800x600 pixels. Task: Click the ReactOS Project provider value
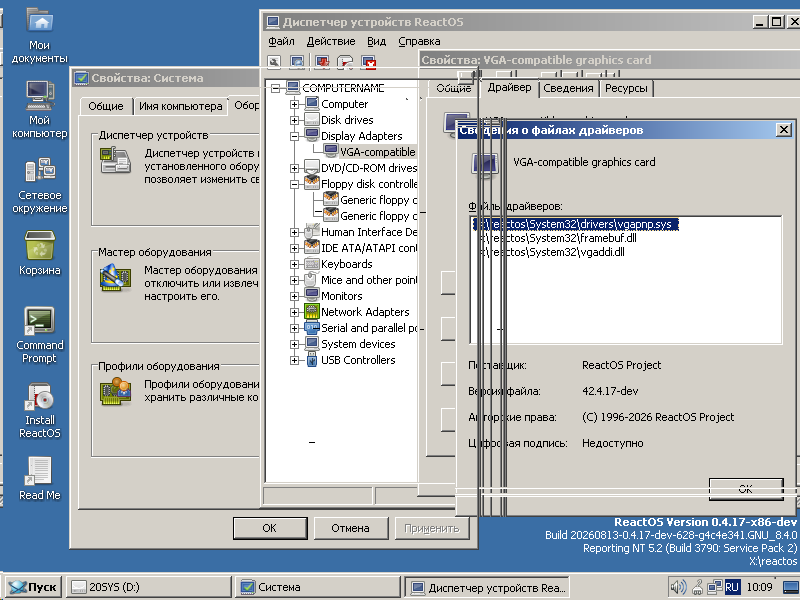coord(621,365)
